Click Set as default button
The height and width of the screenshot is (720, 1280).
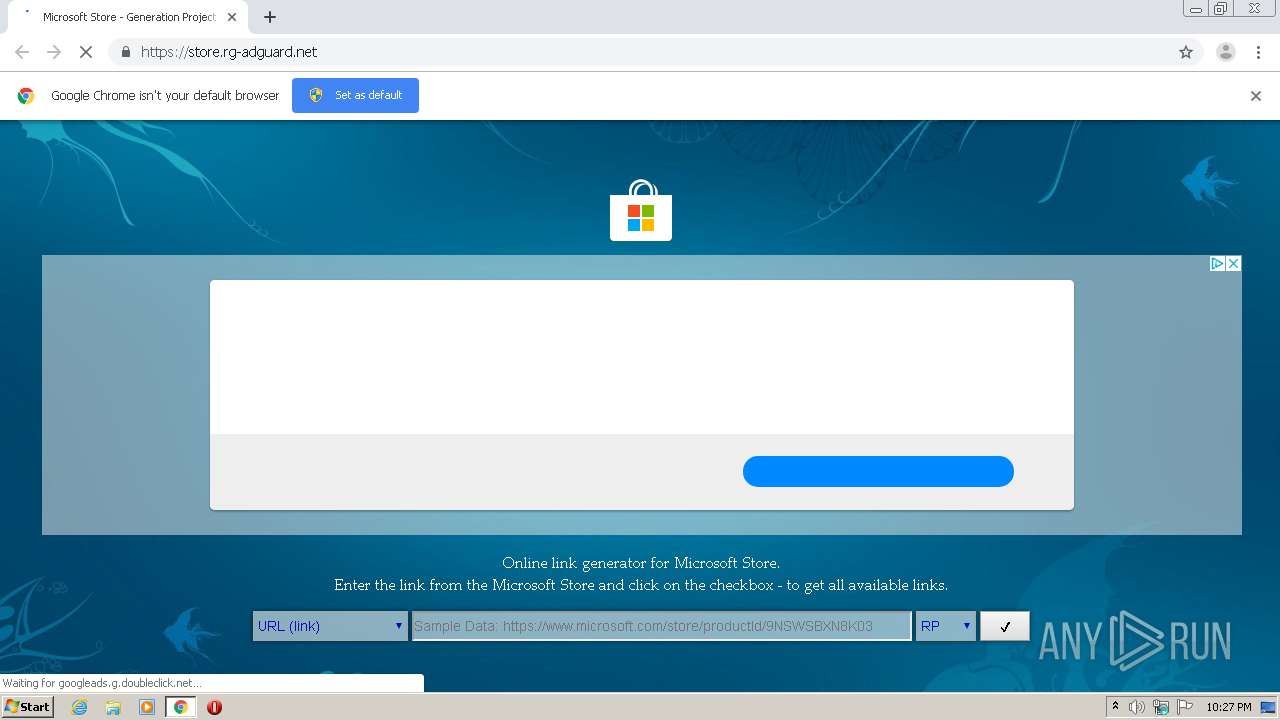(355, 95)
